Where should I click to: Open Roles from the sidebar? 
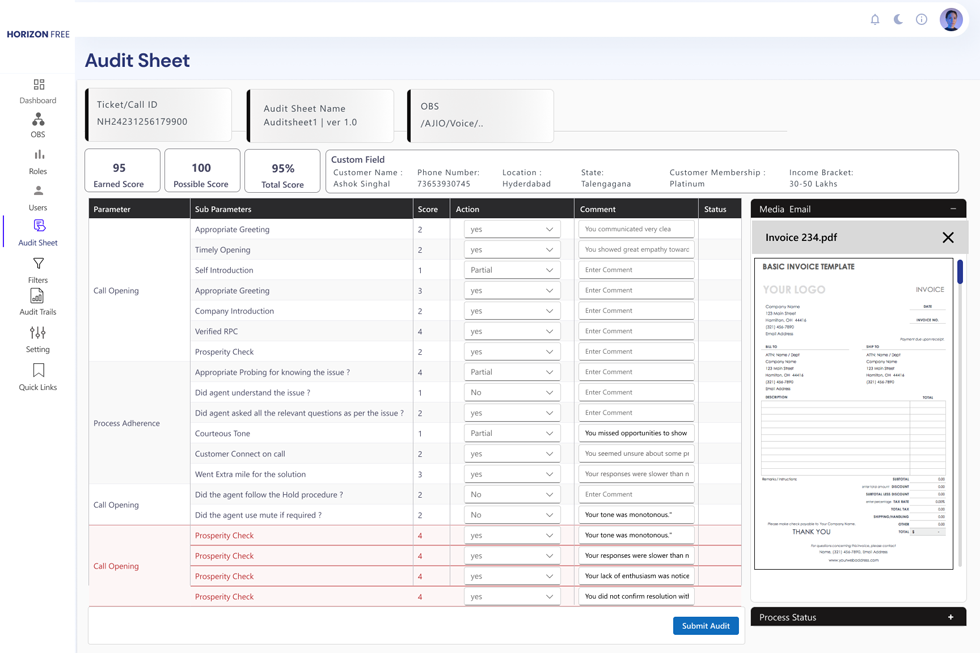pyautogui.click(x=38, y=161)
